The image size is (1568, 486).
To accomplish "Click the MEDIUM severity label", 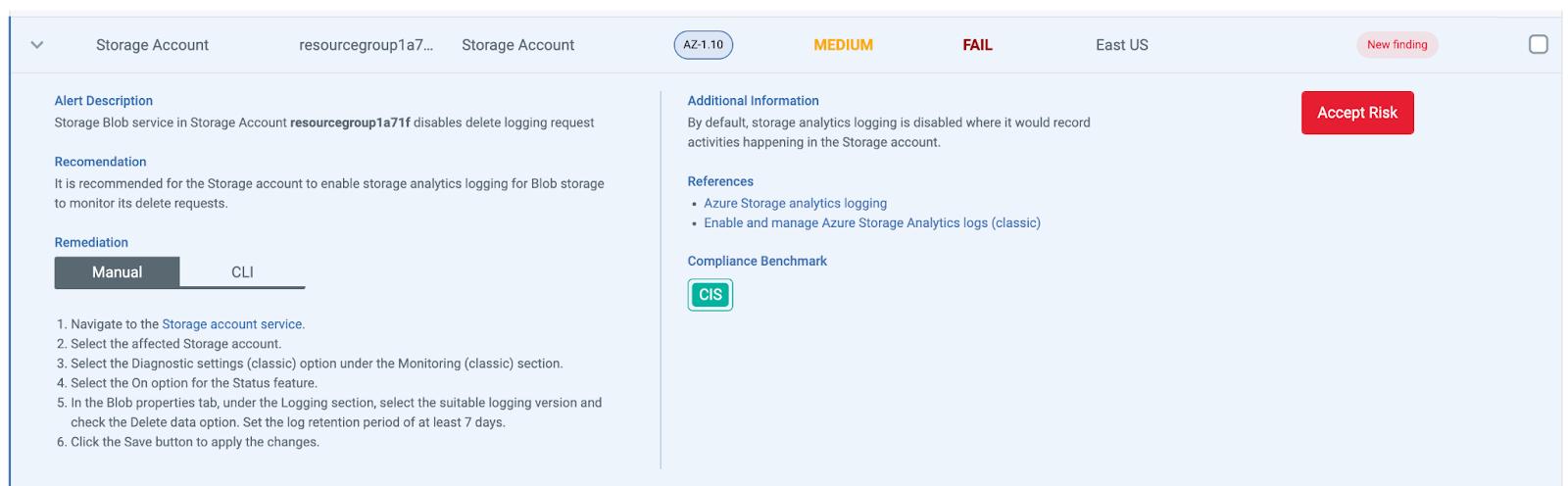I will pos(843,45).
